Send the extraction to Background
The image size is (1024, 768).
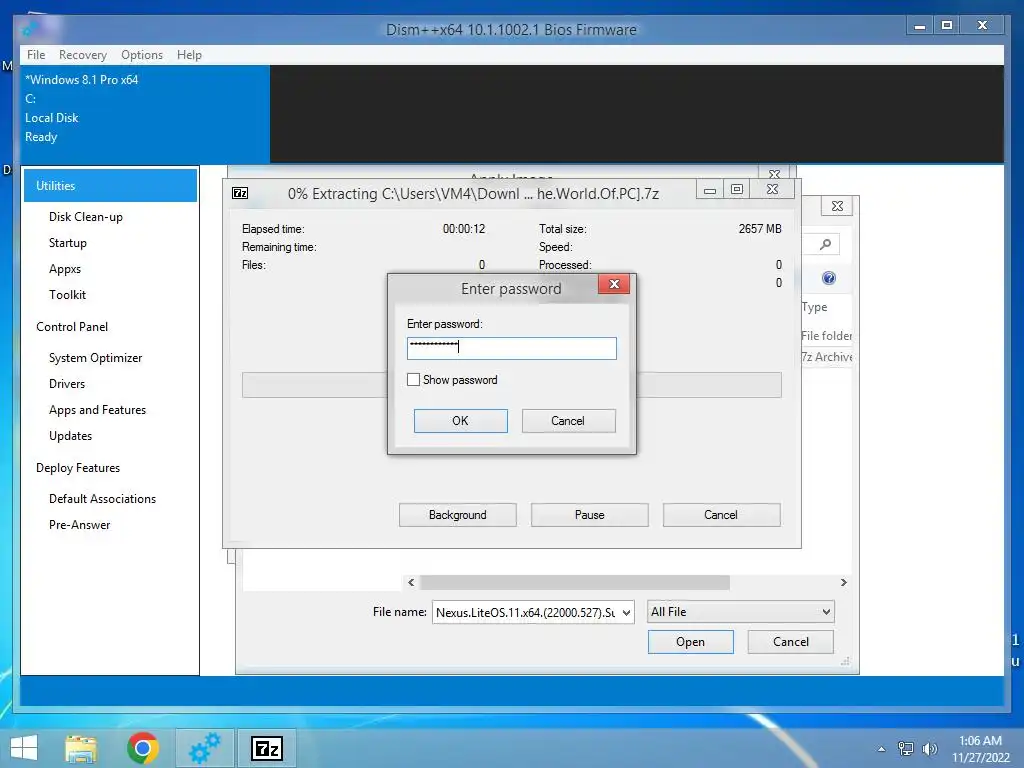tap(458, 515)
